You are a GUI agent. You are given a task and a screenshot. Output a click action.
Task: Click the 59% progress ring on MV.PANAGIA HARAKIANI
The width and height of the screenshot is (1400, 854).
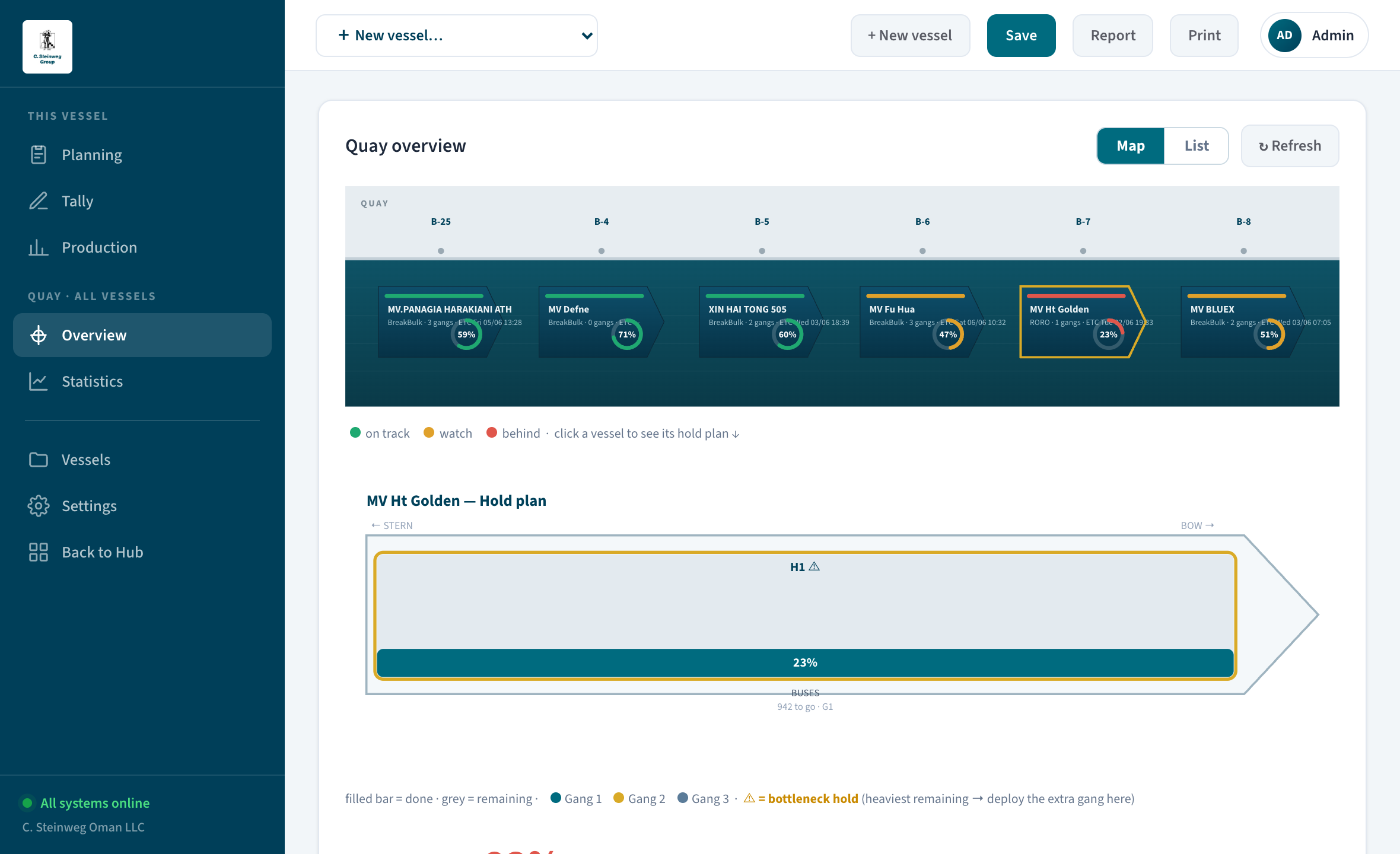click(x=466, y=334)
